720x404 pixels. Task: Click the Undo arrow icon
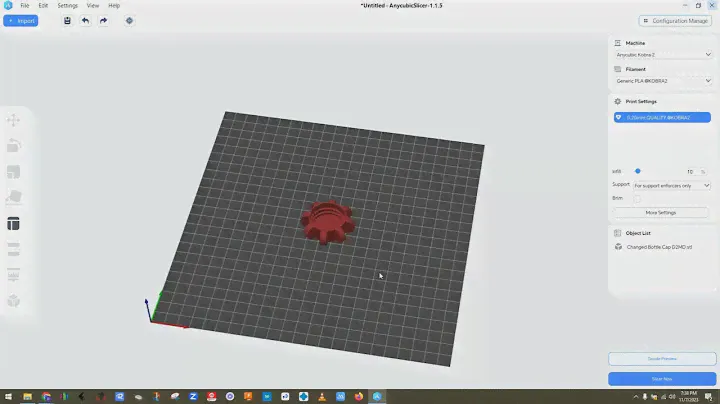(x=85, y=20)
